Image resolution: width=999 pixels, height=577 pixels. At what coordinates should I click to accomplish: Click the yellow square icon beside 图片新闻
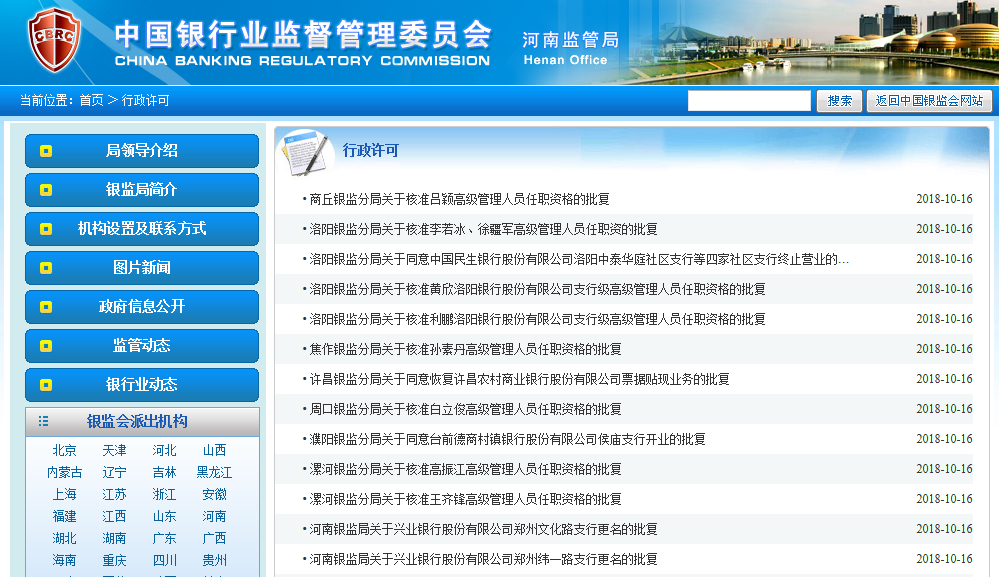(46, 268)
